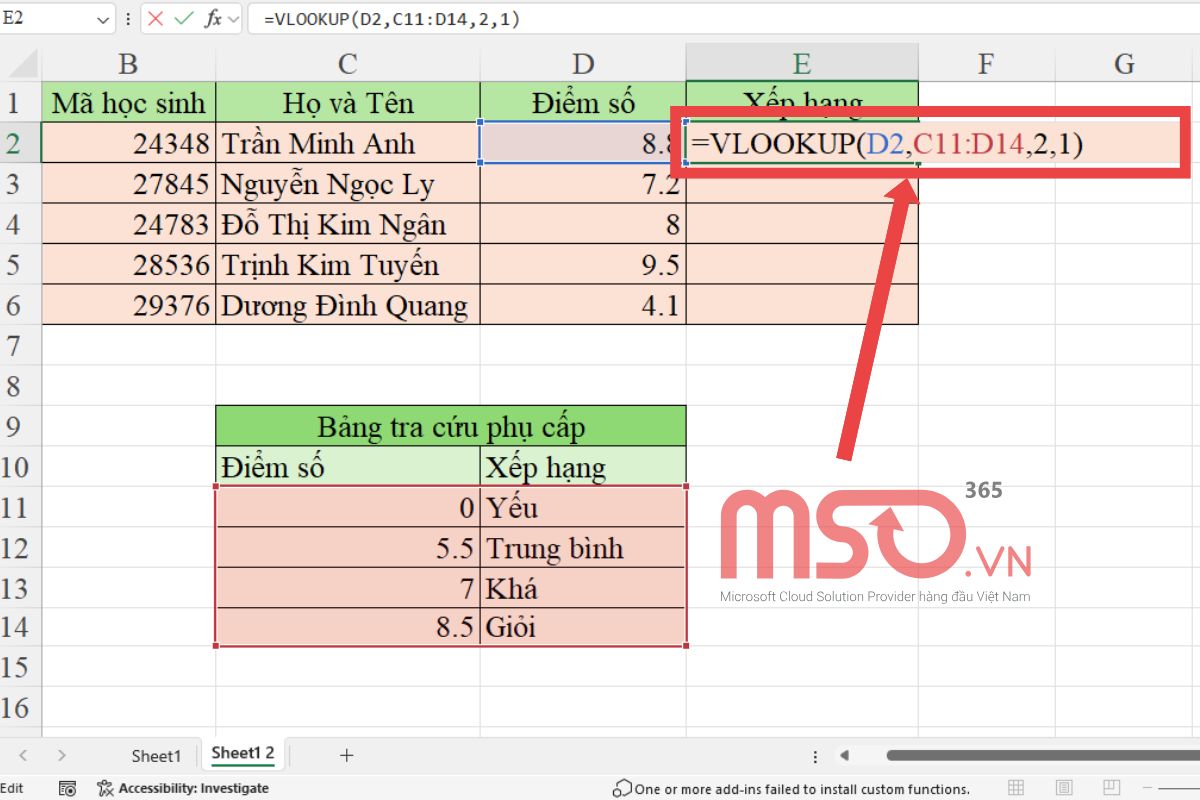Click cell containing 28536
Screen dimensions: 1200x800
pos(128,265)
